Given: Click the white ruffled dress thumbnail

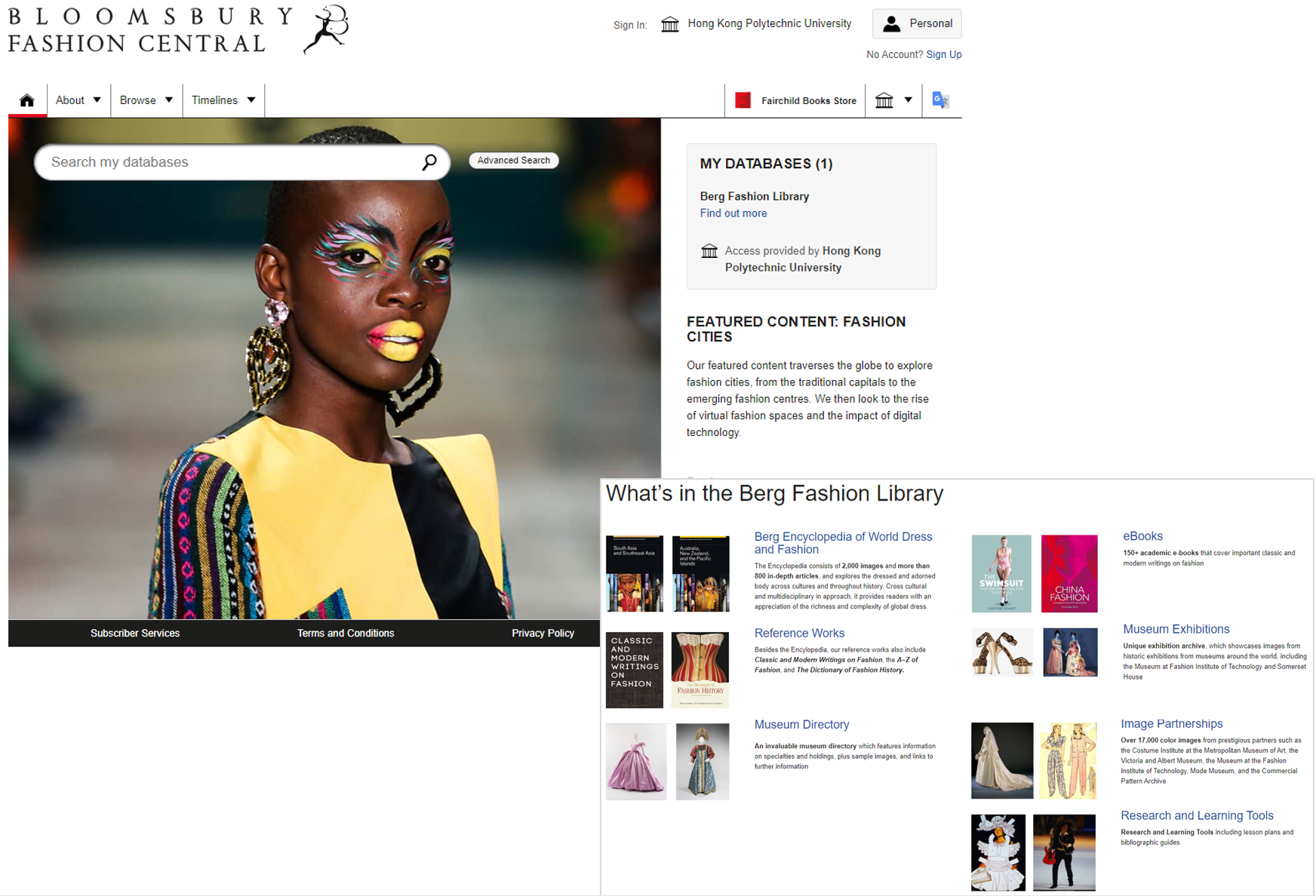Looking at the screenshot, I should (998, 853).
